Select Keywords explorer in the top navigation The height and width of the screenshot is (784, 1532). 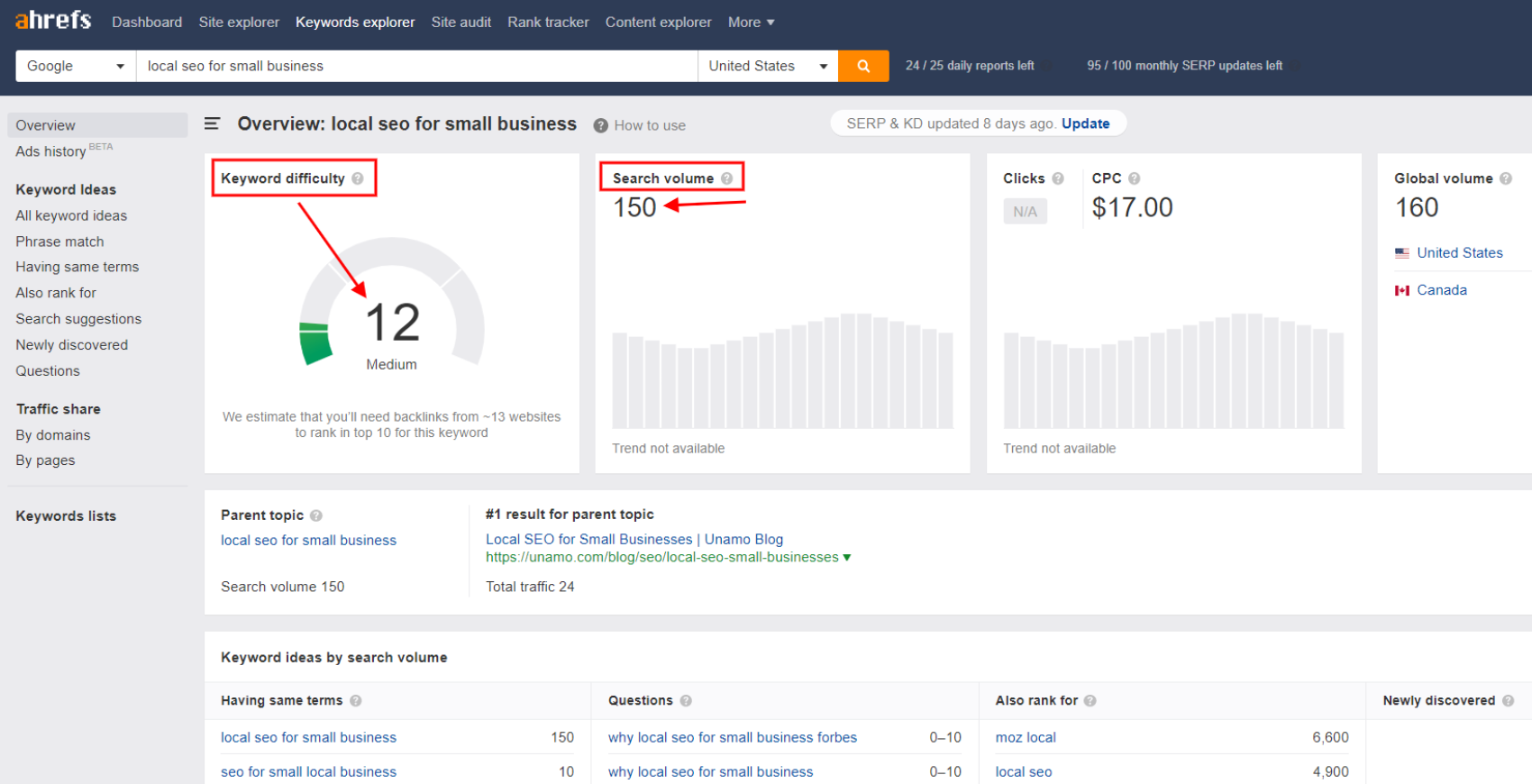(355, 22)
